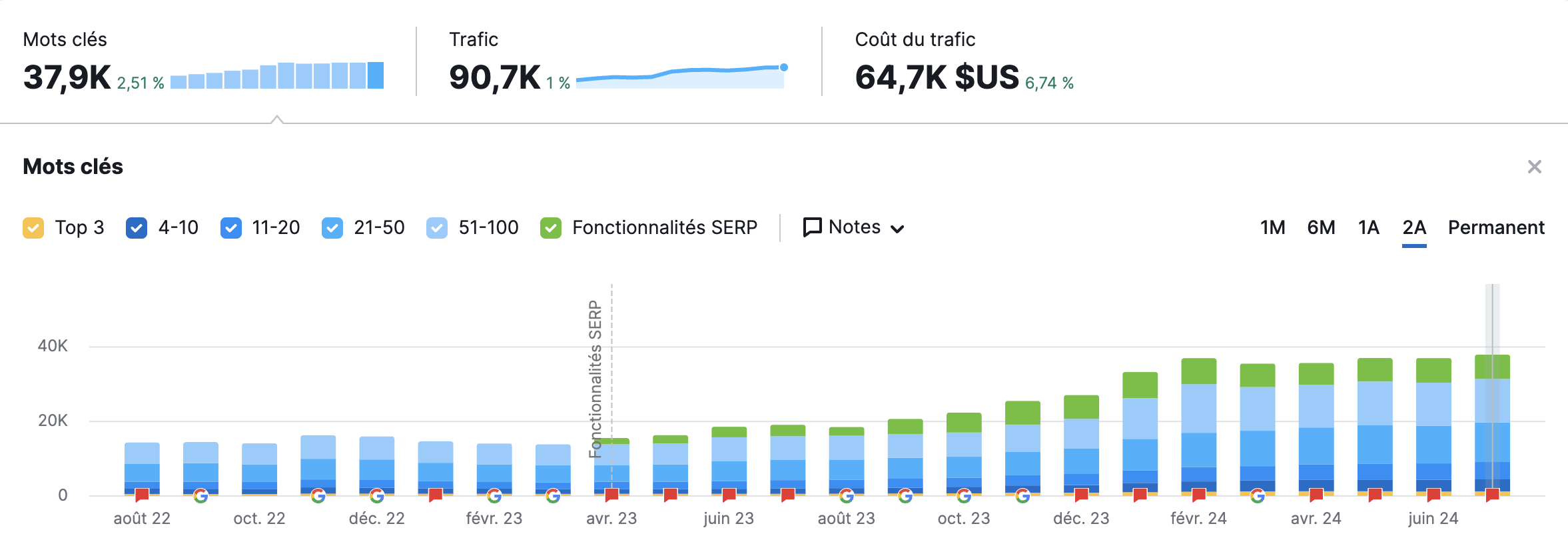Screen dimensions: 1568x556
Task: Toggle the 4-10 positions checkbox
Action: click(137, 228)
